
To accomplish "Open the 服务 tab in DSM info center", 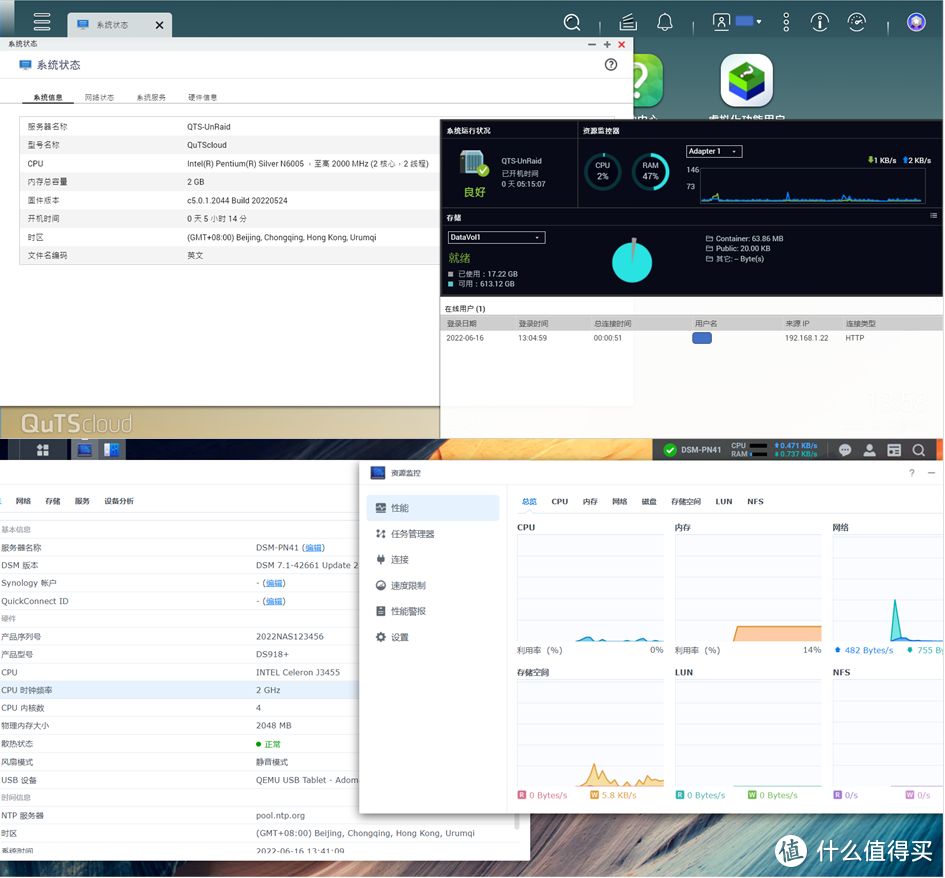I will [x=82, y=501].
